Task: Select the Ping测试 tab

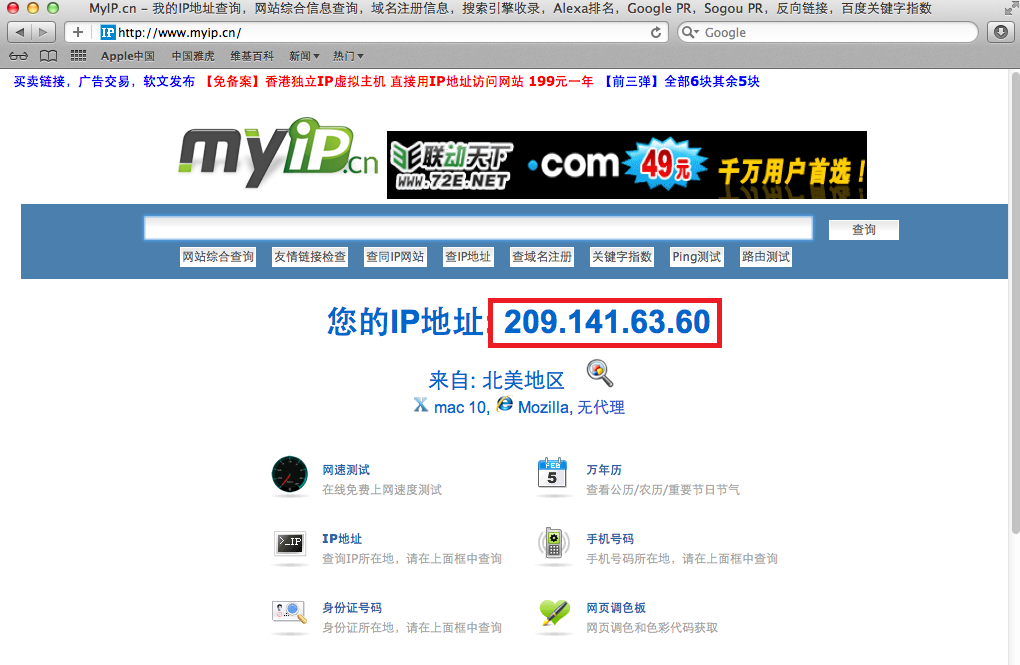Action: [696, 257]
